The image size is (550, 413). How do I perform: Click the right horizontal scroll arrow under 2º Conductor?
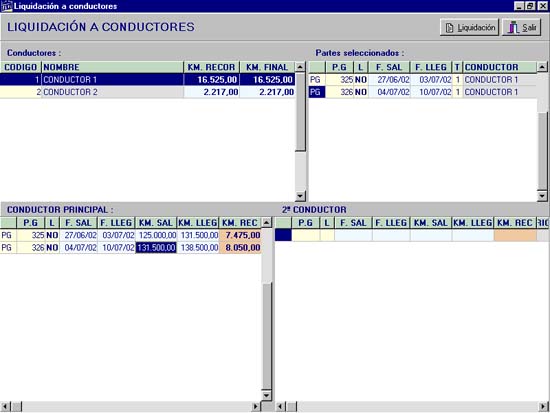(543, 407)
